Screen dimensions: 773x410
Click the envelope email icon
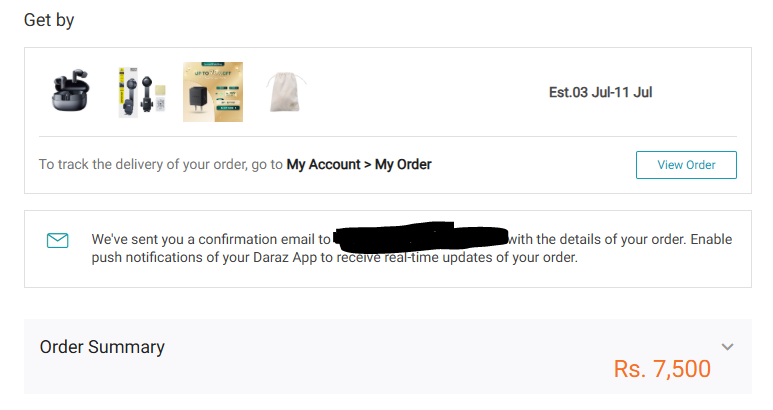click(58, 240)
